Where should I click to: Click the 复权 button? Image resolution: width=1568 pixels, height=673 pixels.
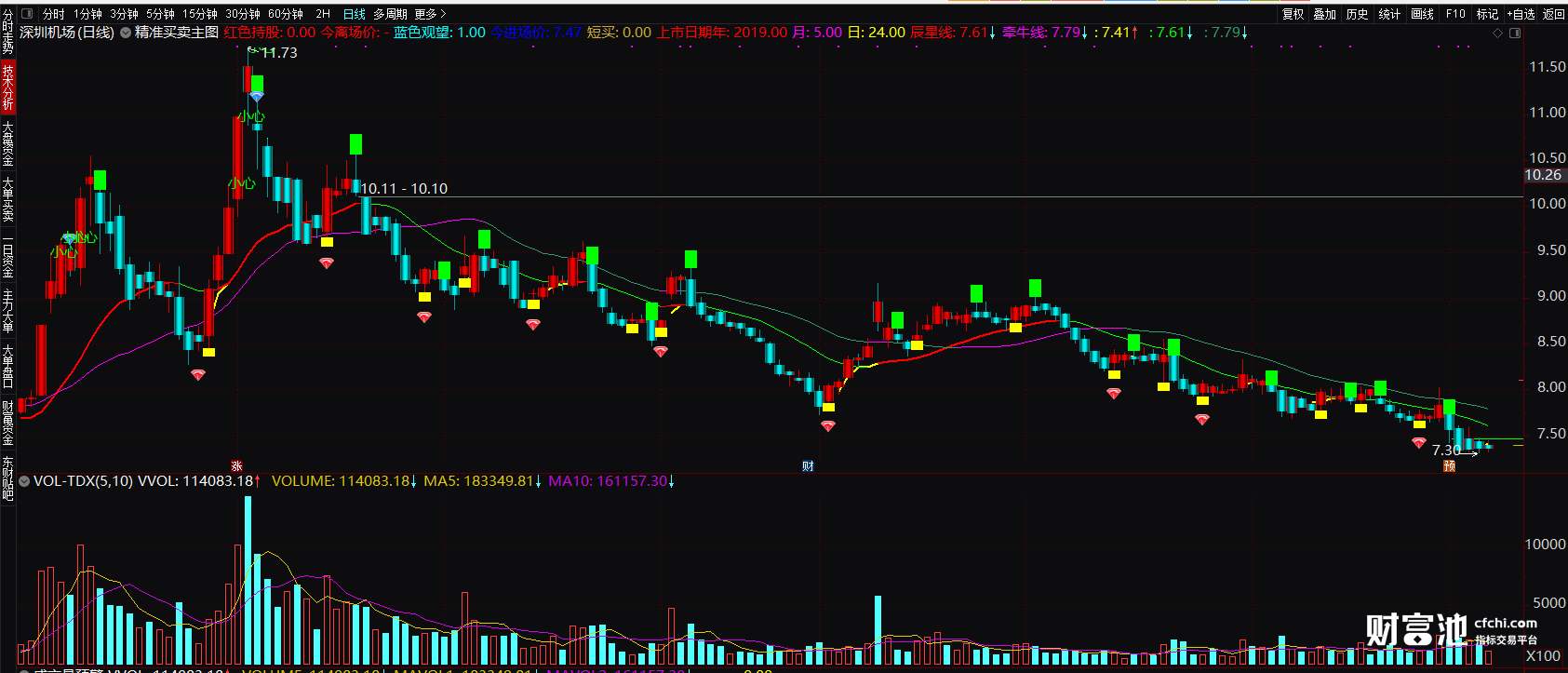[x=1293, y=14]
